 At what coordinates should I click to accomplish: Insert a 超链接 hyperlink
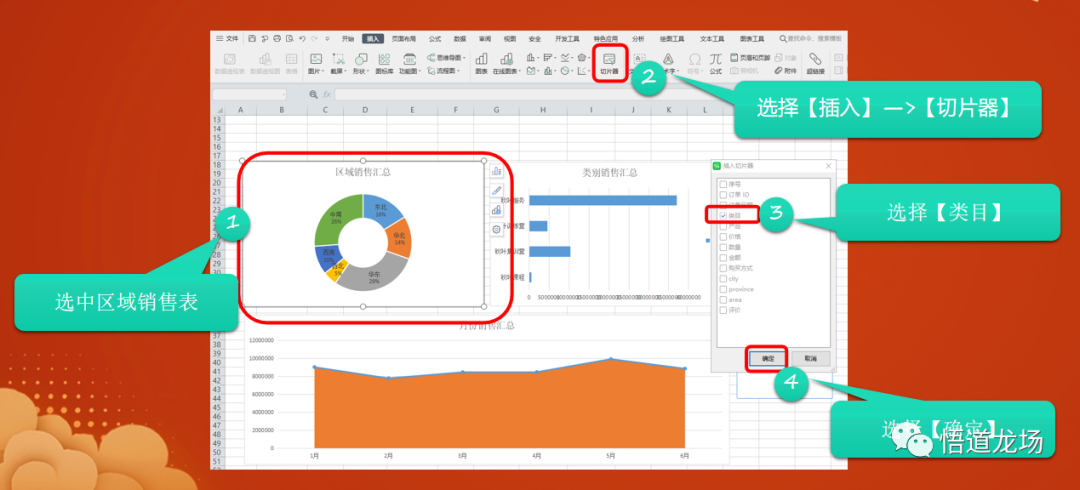[x=816, y=63]
